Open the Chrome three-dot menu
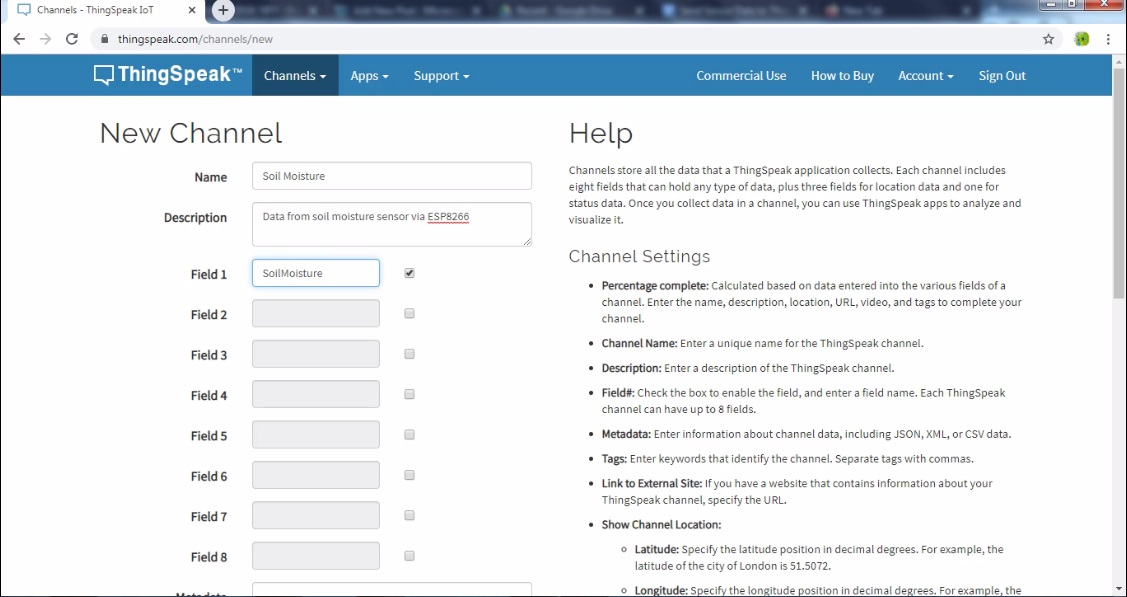Image resolution: width=1127 pixels, height=597 pixels. 1108,39
